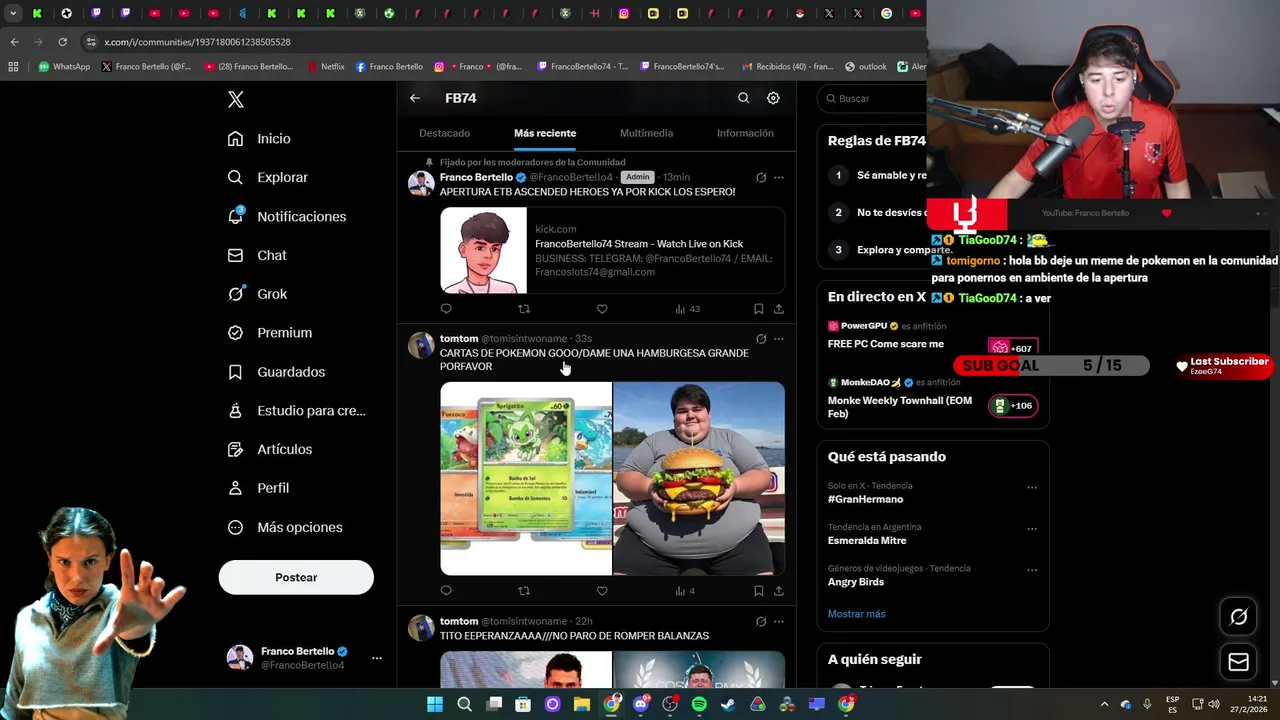Open FB74 community settings gear
Screen dimensions: 1280x720
click(773, 98)
